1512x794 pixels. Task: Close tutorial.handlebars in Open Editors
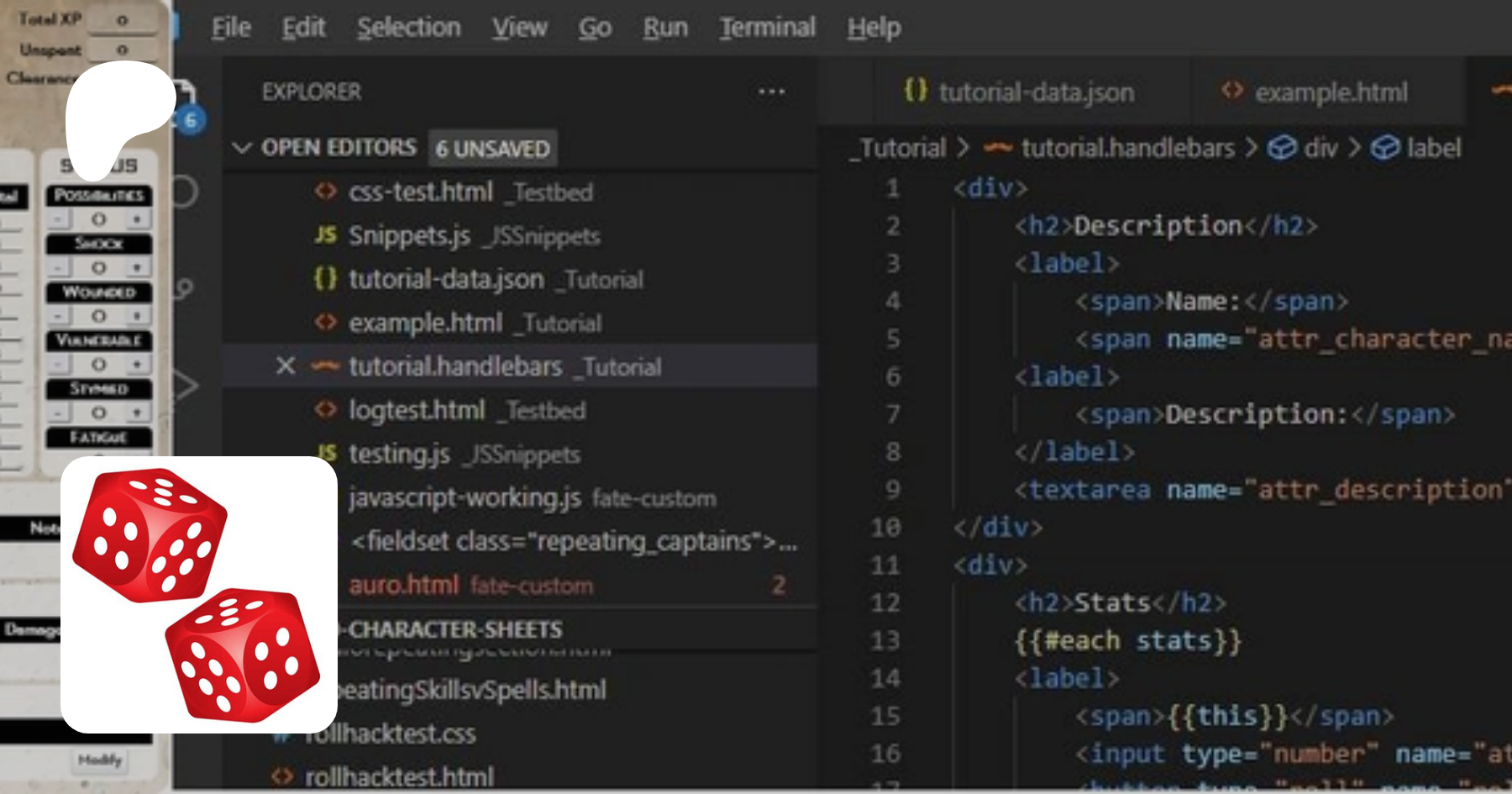pos(285,366)
